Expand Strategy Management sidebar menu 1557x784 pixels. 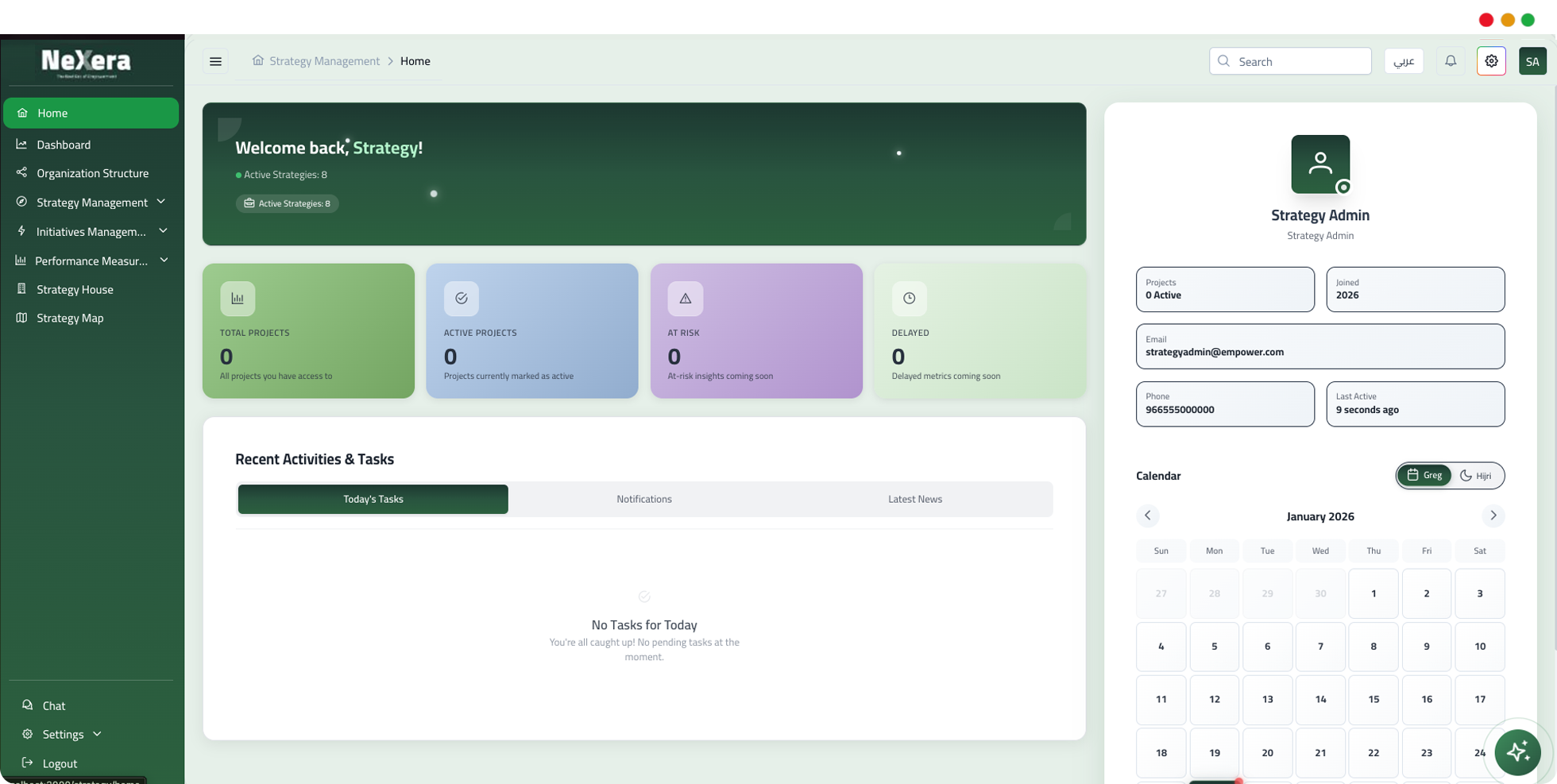pyautogui.click(x=92, y=203)
